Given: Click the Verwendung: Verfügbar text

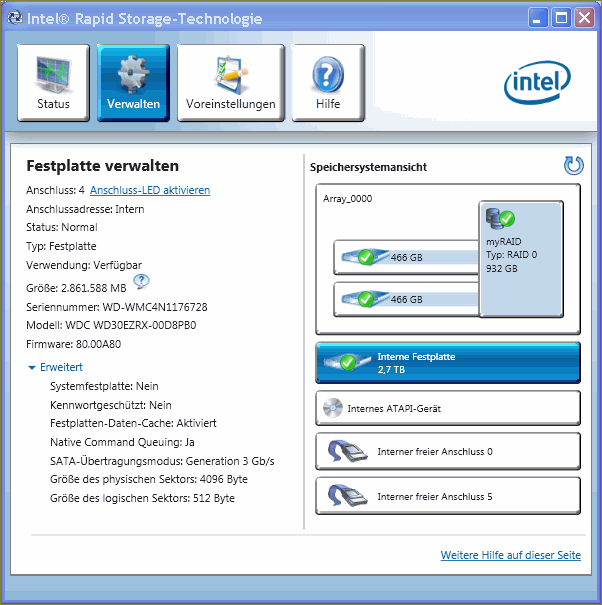Looking at the screenshot, I should tap(84, 265).
